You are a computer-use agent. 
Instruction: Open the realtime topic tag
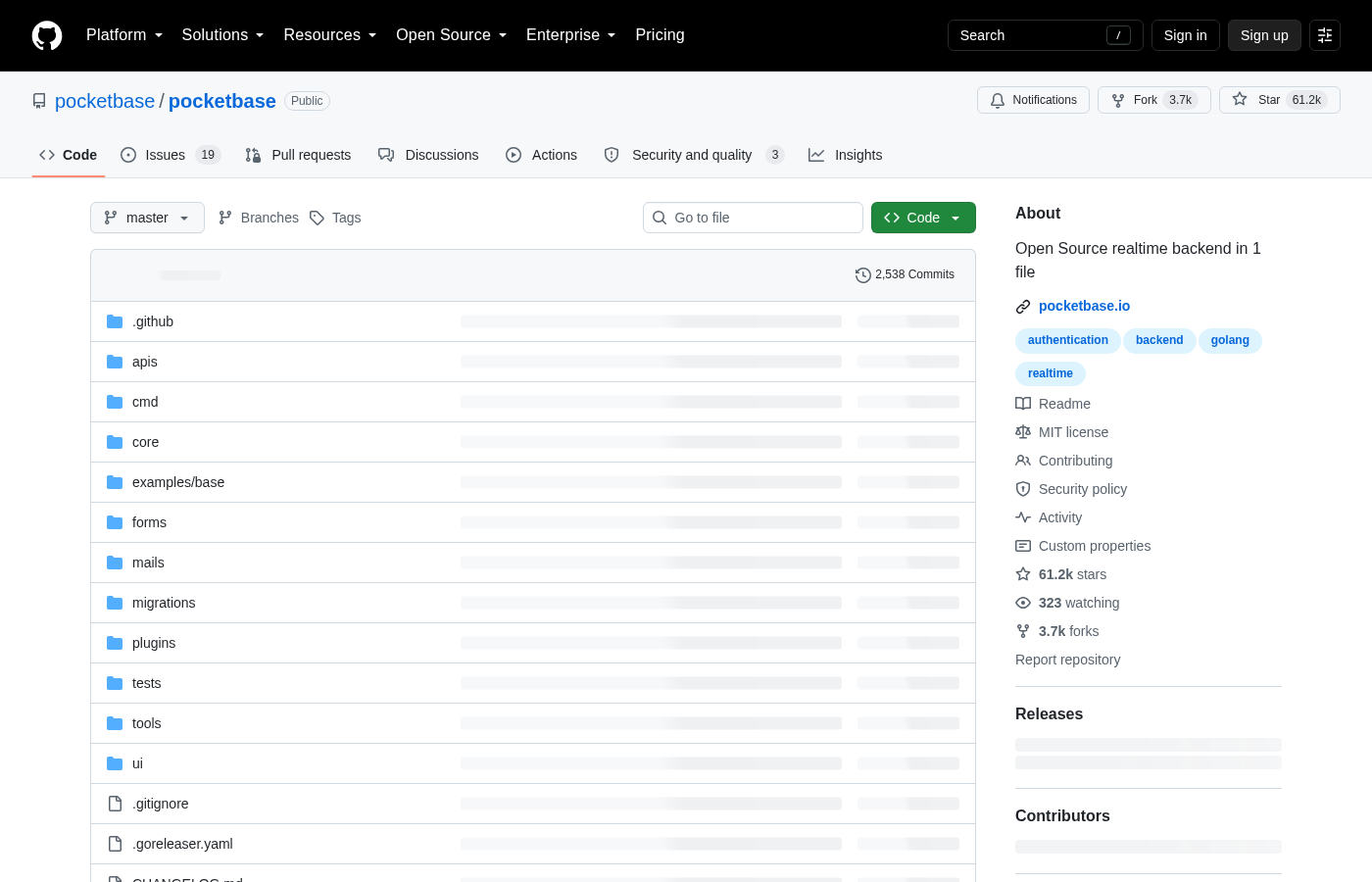[x=1051, y=373]
